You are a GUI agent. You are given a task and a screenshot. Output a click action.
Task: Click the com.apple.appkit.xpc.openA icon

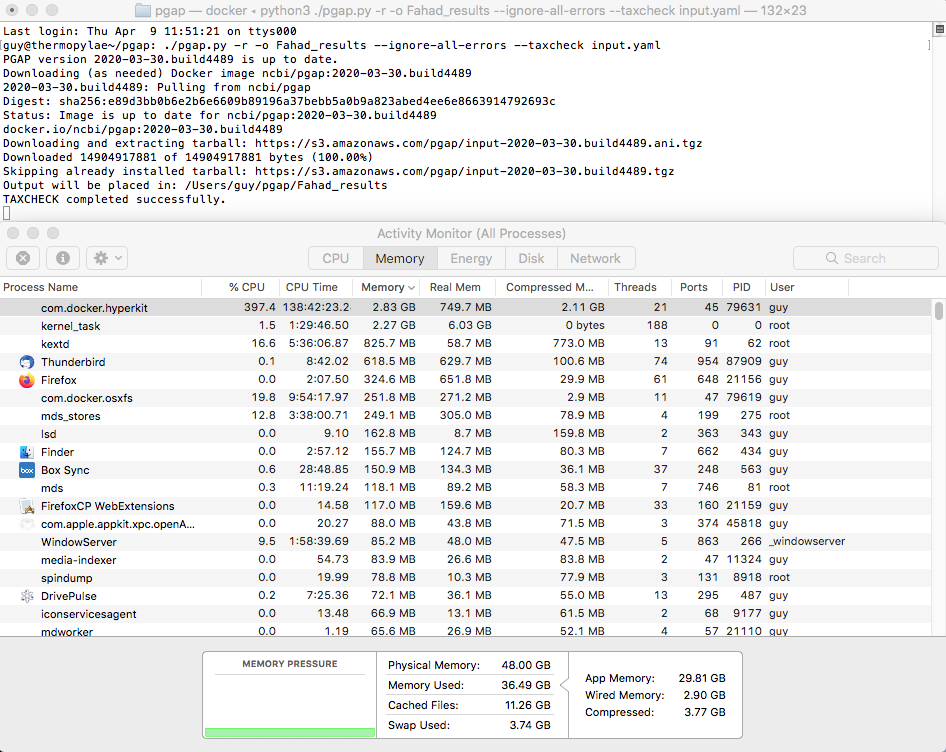pos(27,524)
